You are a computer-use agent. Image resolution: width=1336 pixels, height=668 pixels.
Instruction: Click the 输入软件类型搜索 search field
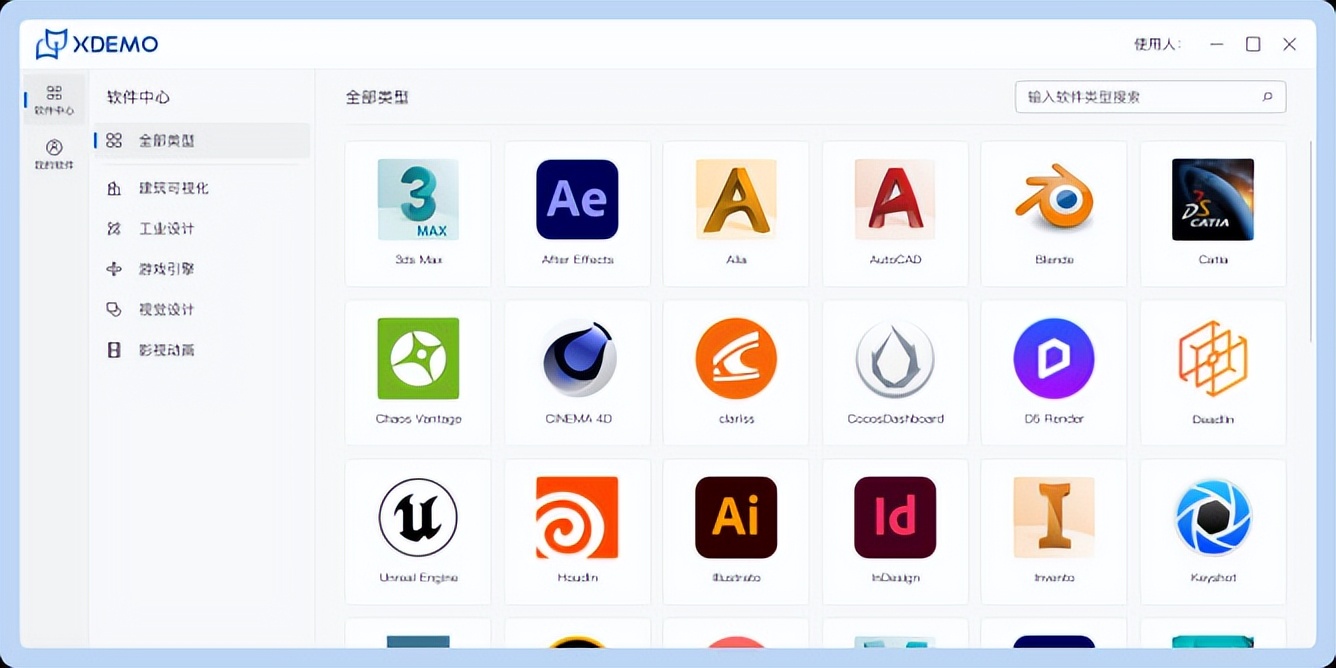[x=1150, y=97]
